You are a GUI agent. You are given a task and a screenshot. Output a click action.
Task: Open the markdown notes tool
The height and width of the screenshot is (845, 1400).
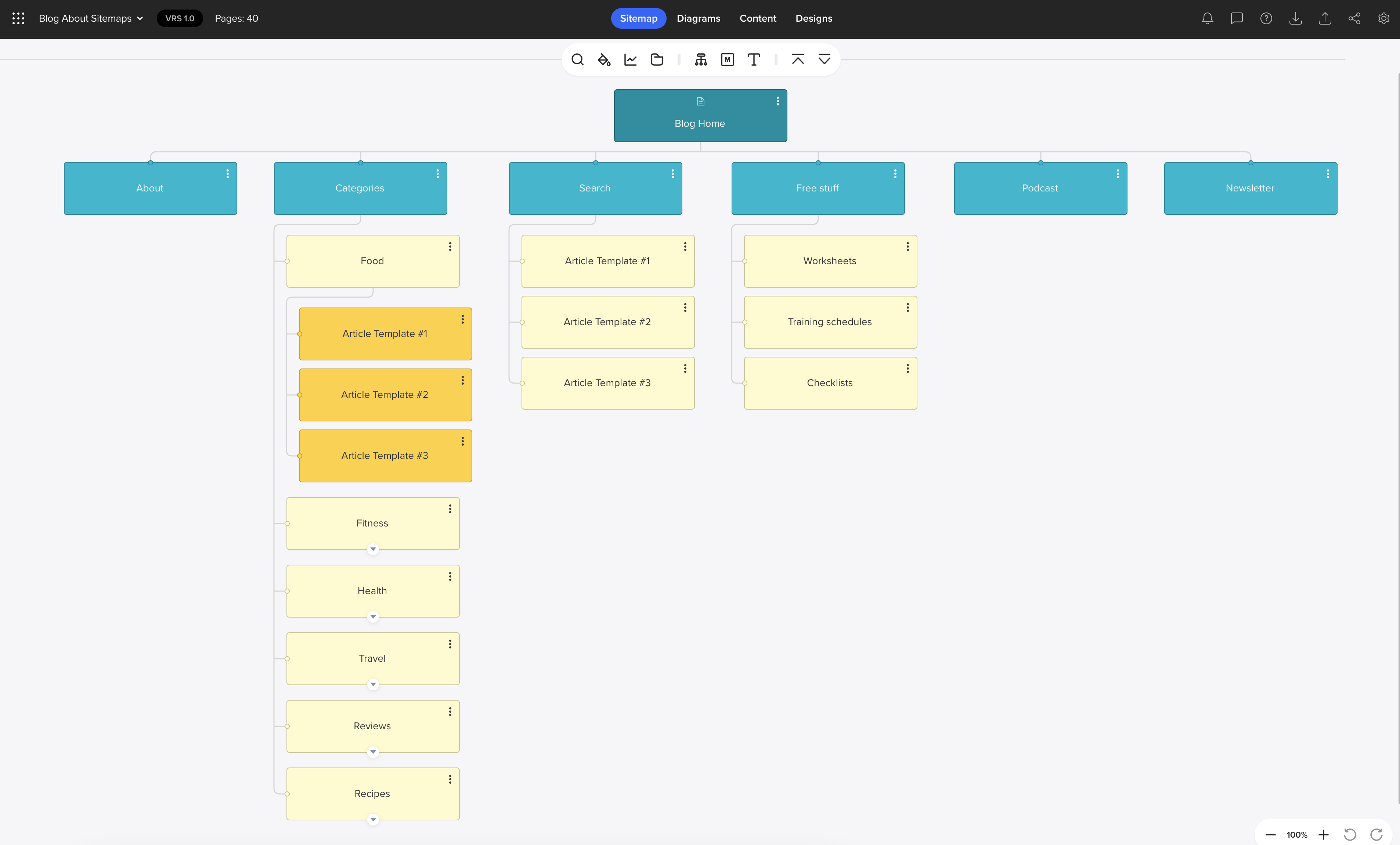[727, 59]
